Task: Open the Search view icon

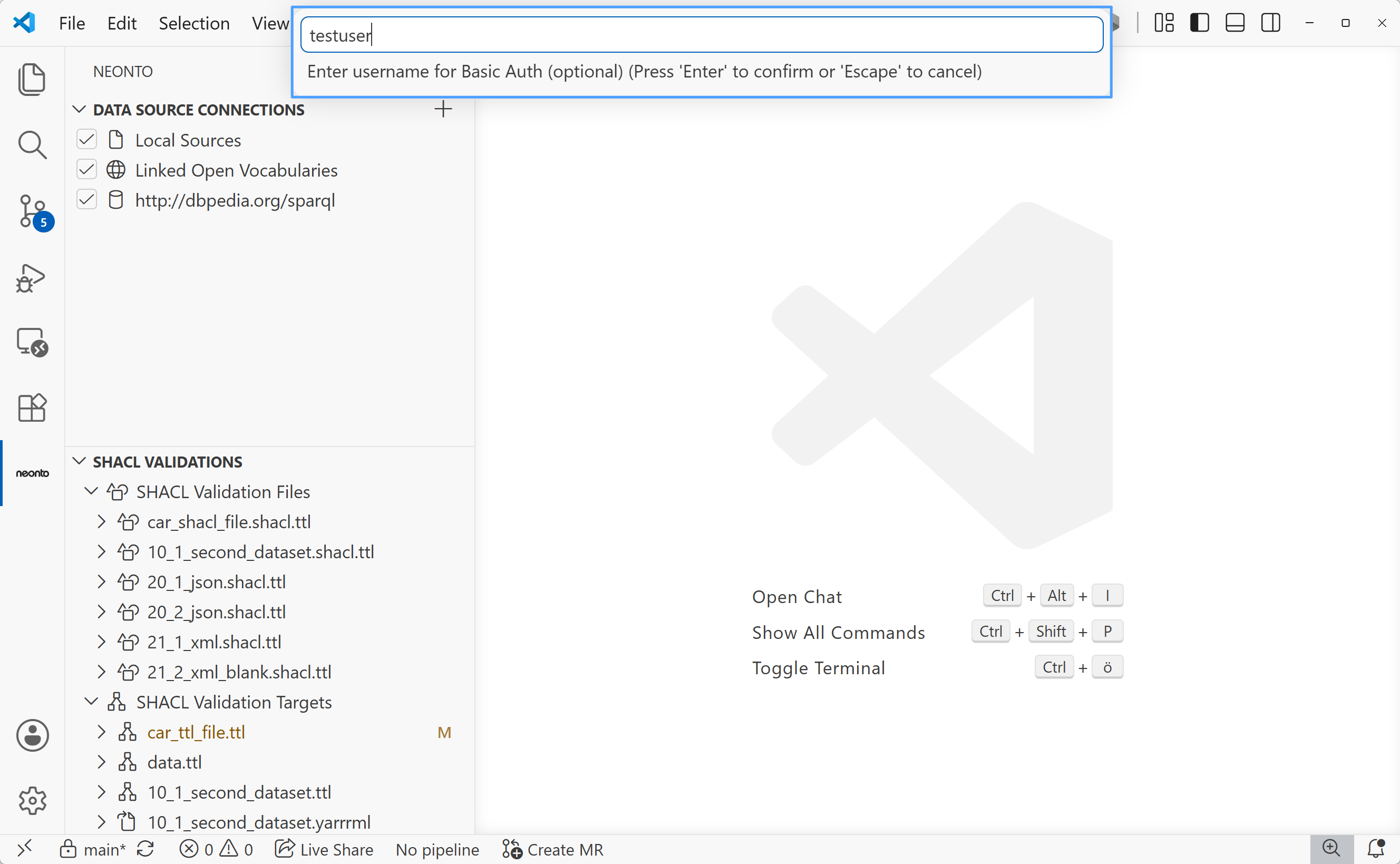Action: pos(32,145)
